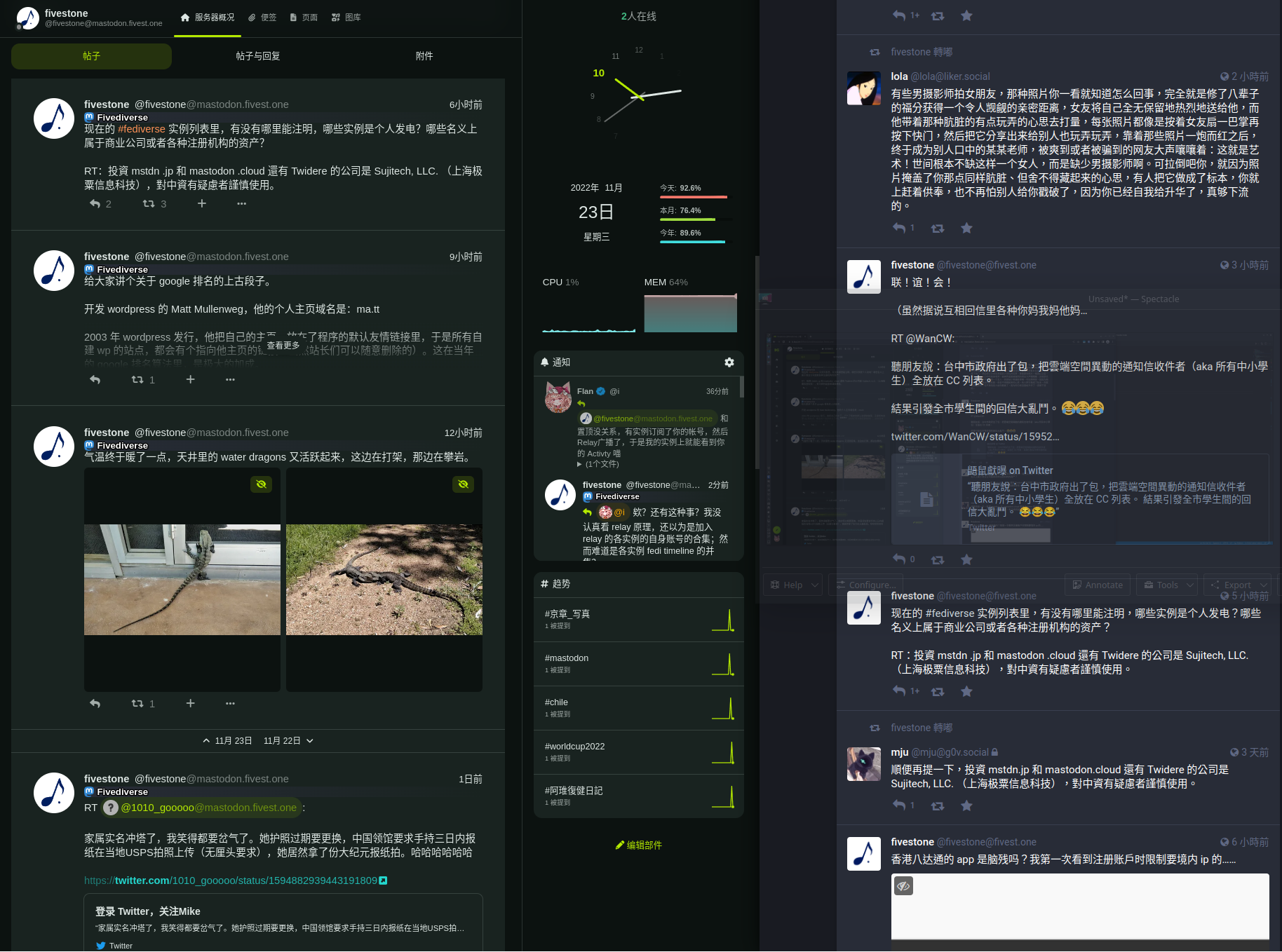Open the 图库 gallery tab
The image size is (1282, 952).
click(346, 18)
